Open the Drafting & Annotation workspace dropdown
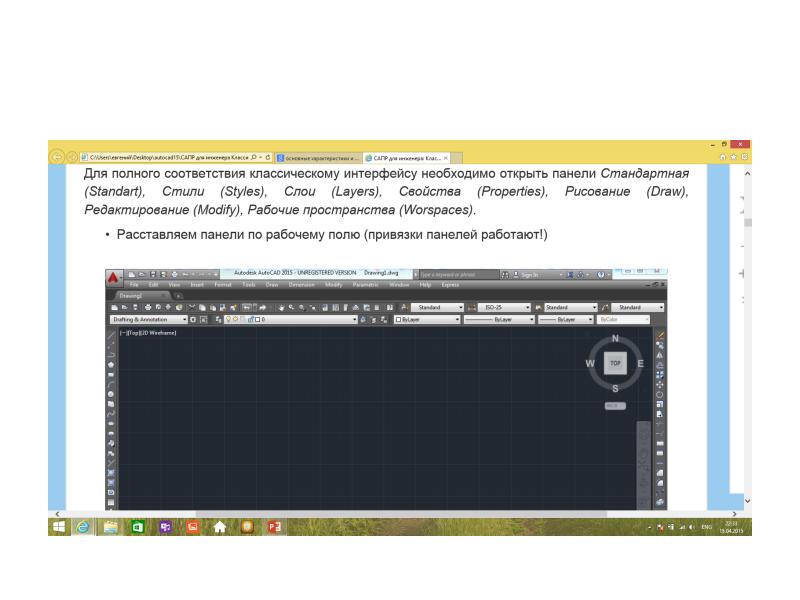Screen dimensions: 800x600 click(x=149, y=320)
